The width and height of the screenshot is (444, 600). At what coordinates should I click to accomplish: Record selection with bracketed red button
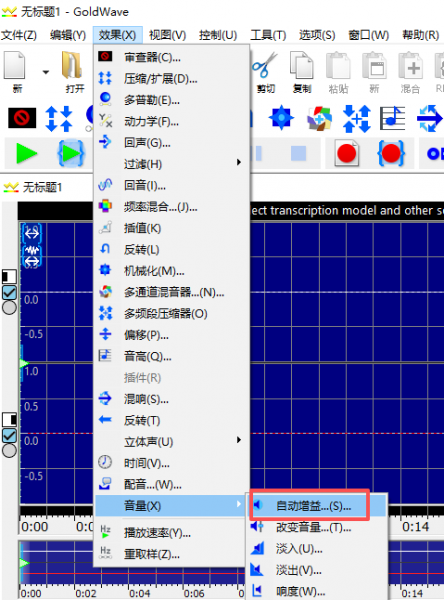[391, 153]
